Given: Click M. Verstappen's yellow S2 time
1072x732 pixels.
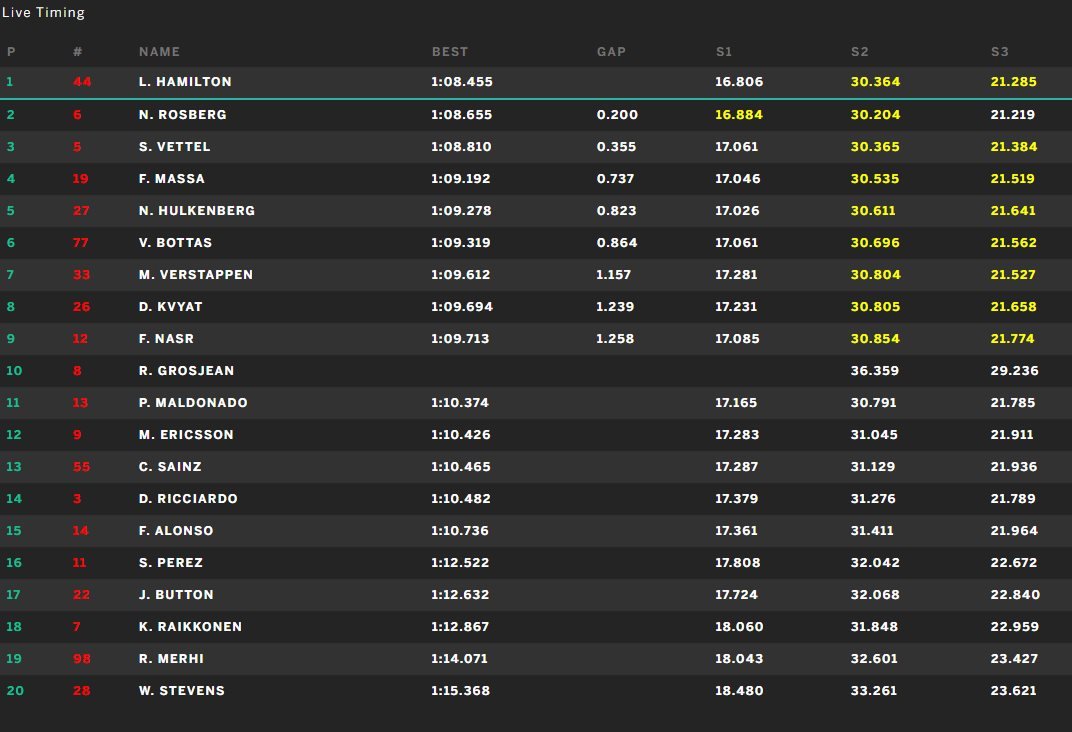Looking at the screenshot, I should click(875, 275).
